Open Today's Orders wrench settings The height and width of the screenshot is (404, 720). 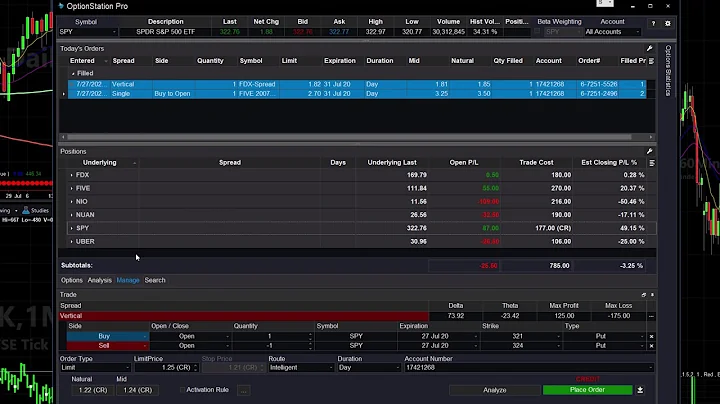point(649,48)
